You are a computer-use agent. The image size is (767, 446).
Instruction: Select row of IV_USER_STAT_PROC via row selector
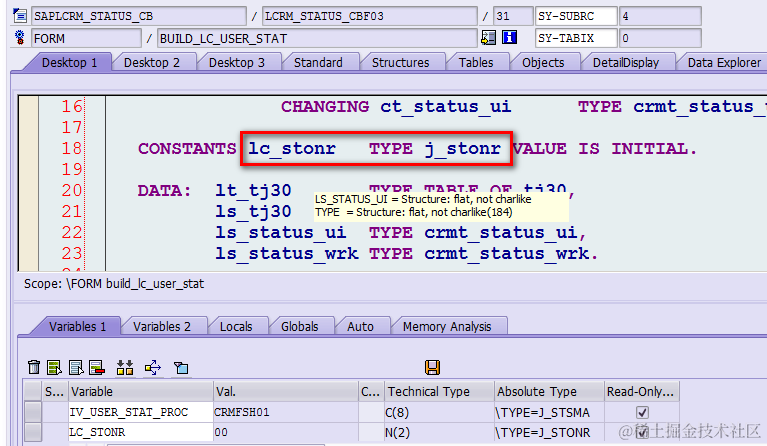pos(33,412)
